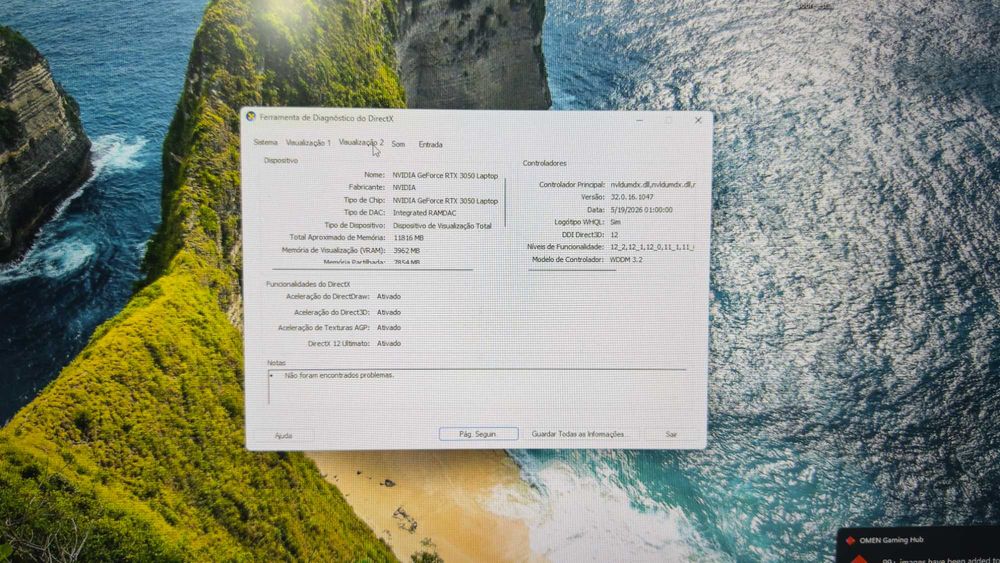Screen dimensions: 1000x563
Task: Click Fabricante value NVIDIA
Action: [404, 187]
